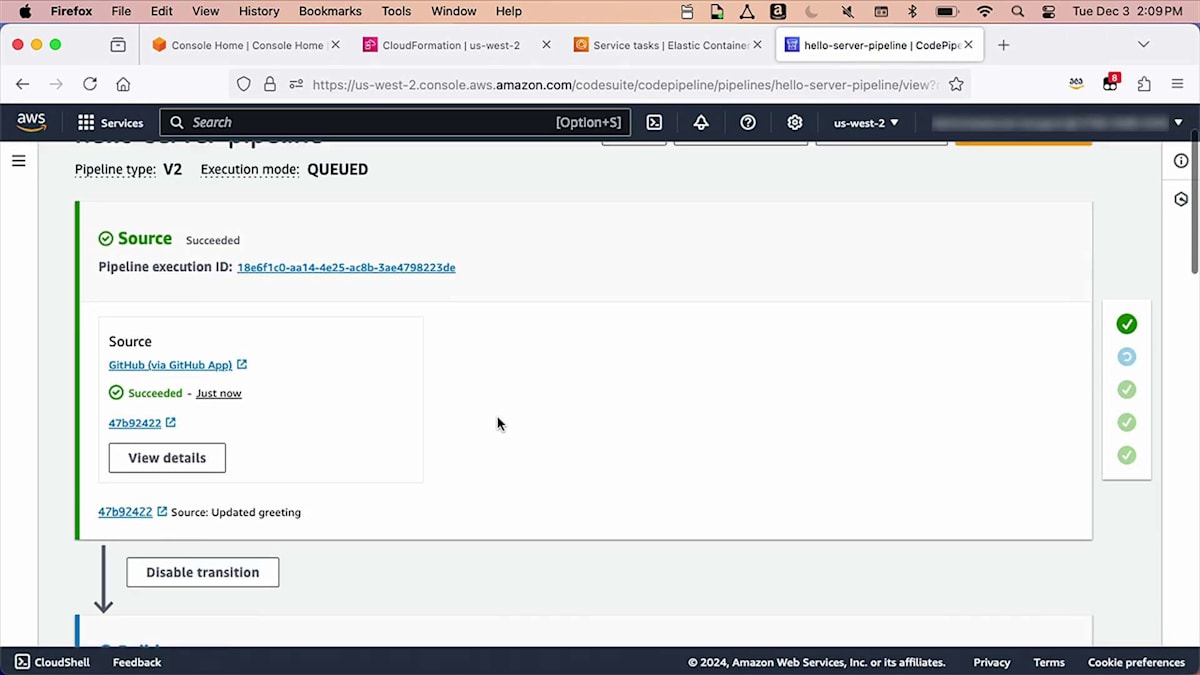
Task: Open the Firefox extensions puzzle icon
Action: (x=1144, y=84)
